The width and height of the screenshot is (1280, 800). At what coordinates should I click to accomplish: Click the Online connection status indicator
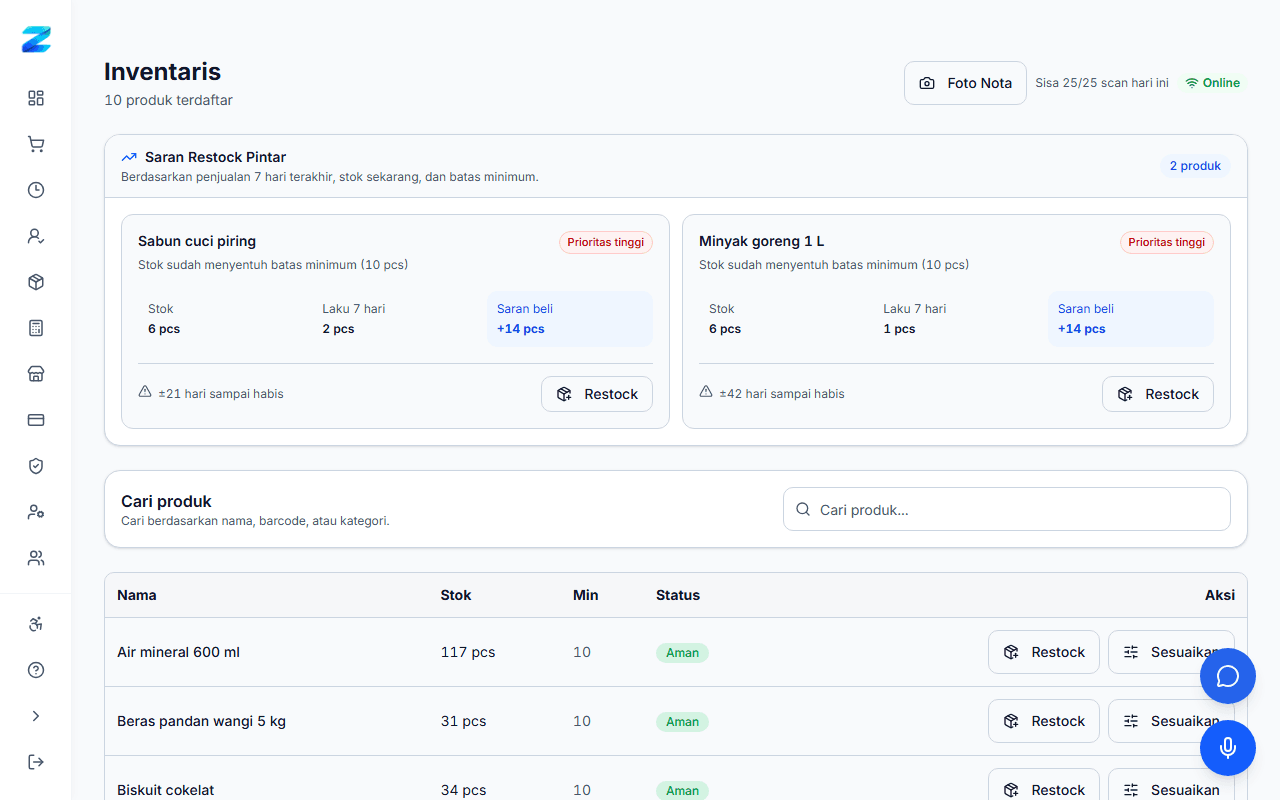click(1212, 83)
